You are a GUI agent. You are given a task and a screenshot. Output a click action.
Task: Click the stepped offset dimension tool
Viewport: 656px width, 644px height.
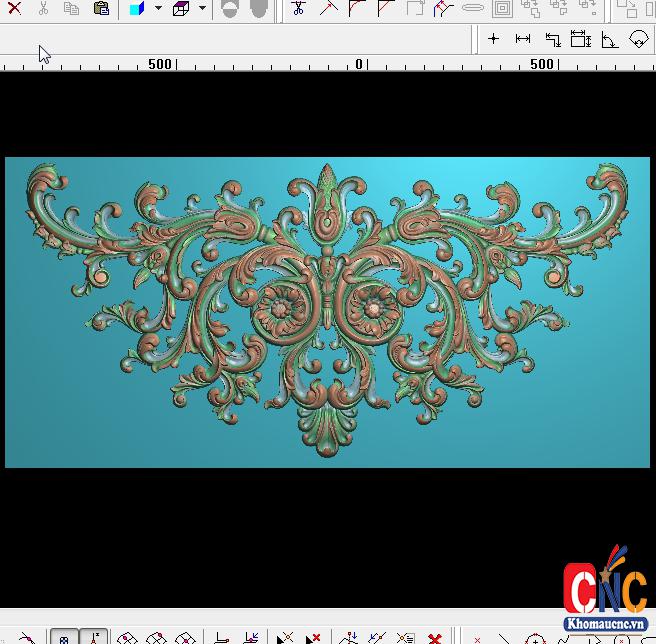tap(552, 39)
